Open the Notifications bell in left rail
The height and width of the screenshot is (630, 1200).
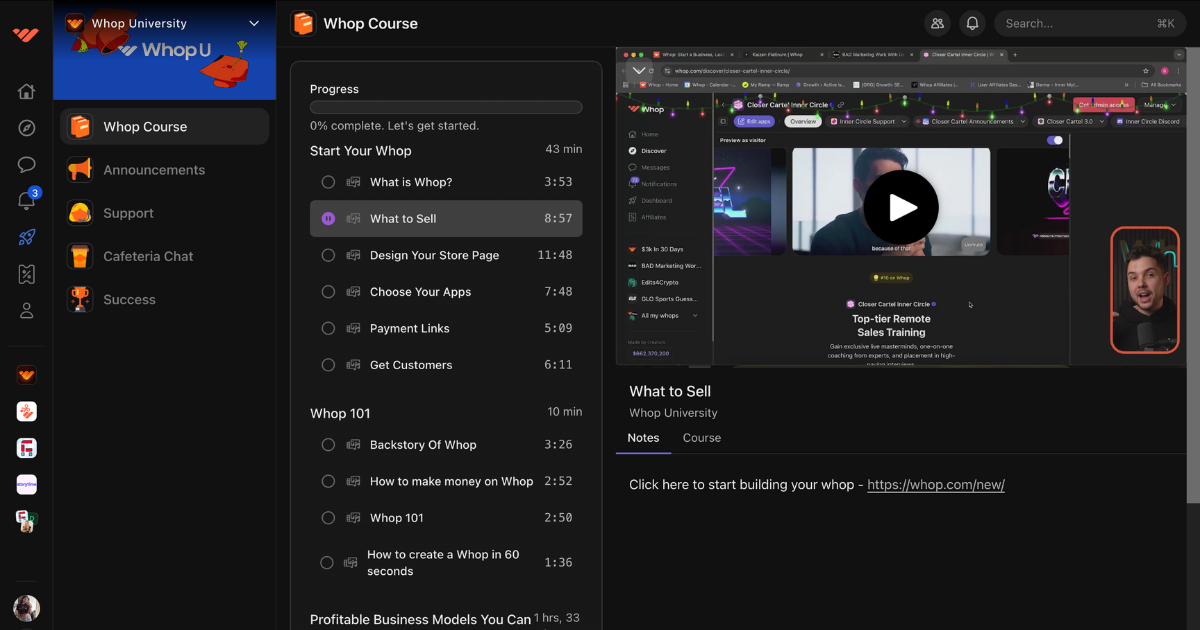tap(26, 201)
